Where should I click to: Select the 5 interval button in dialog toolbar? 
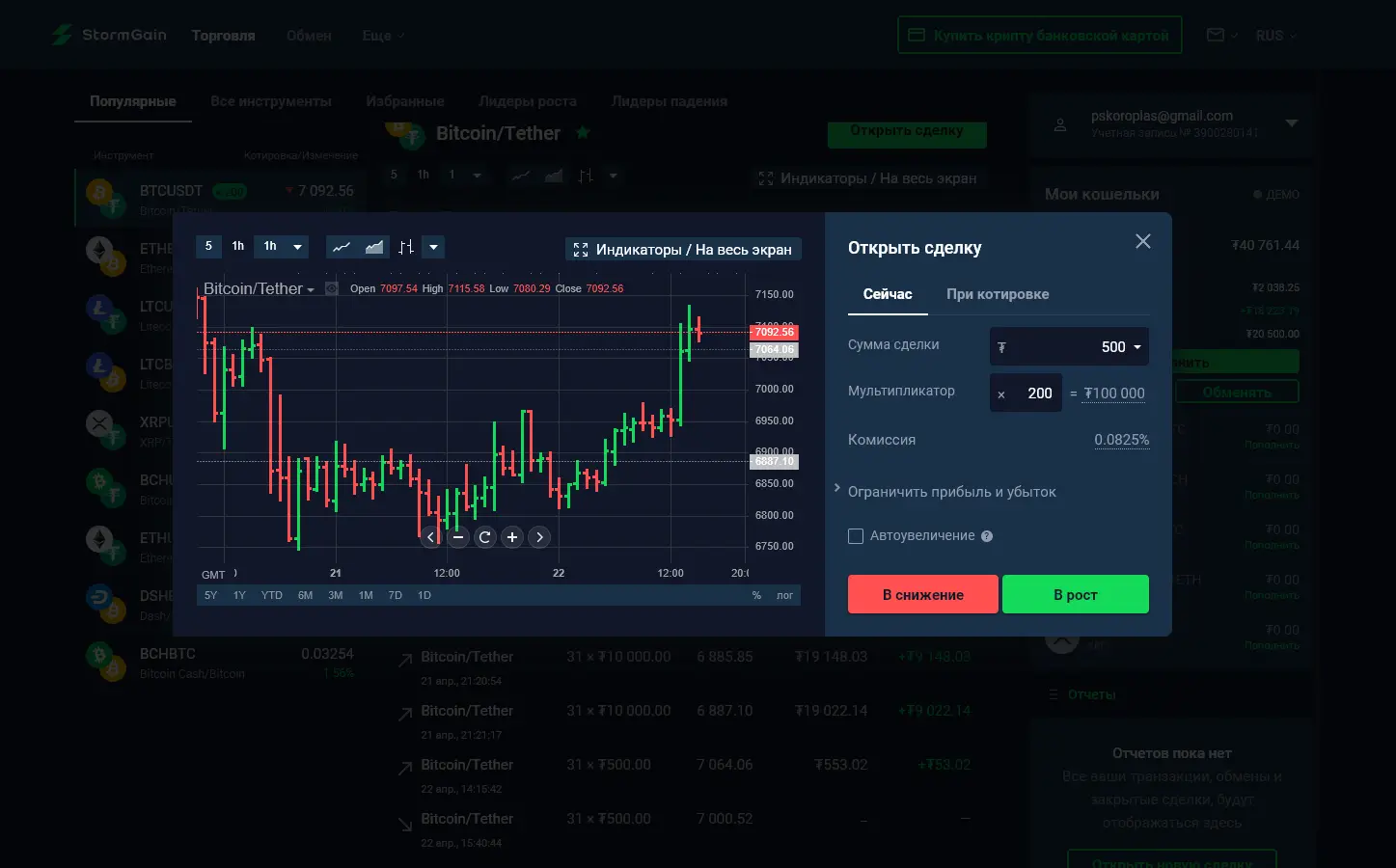(208, 246)
